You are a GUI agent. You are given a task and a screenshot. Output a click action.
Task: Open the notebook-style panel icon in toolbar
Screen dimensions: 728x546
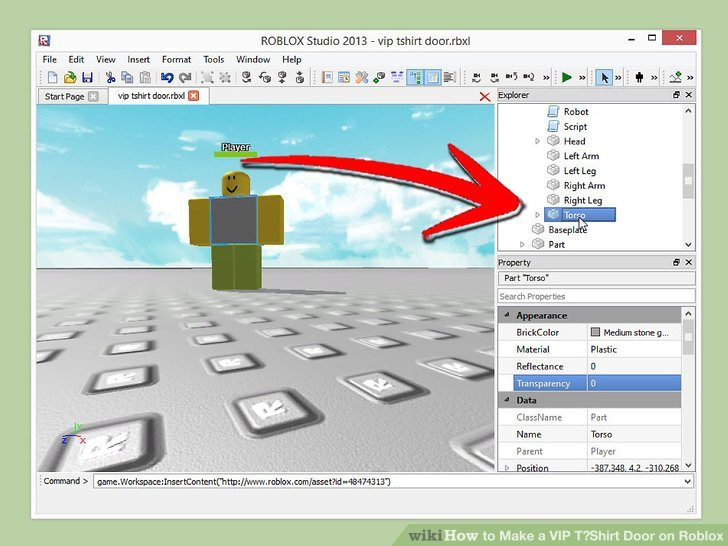coord(327,77)
